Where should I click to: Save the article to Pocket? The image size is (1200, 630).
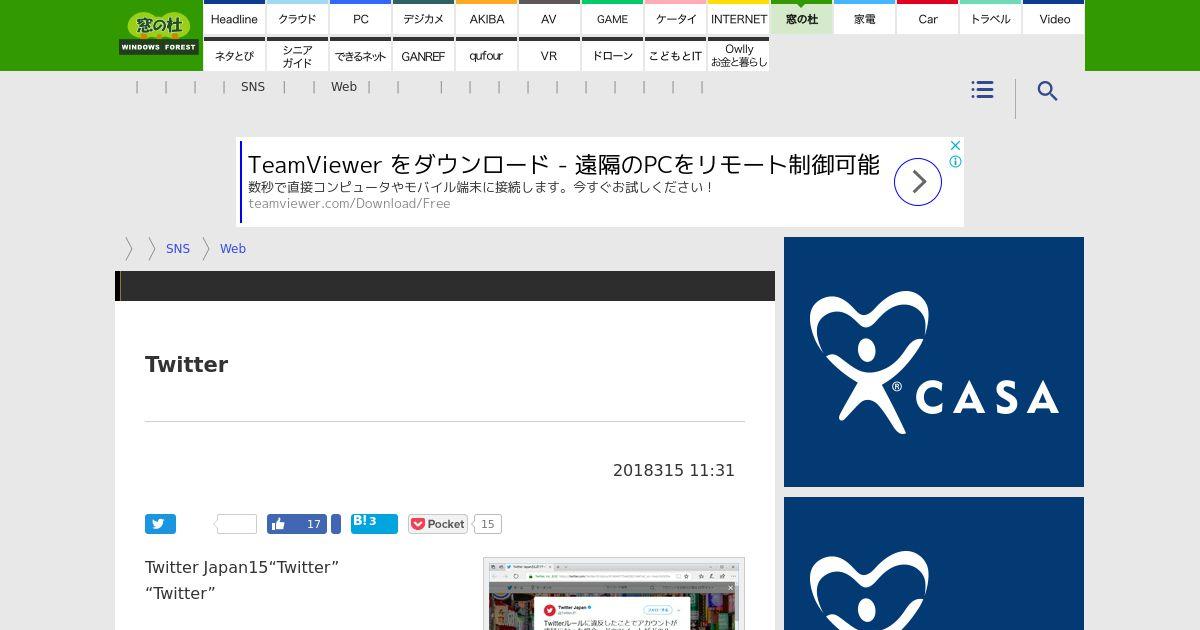point(438,524)
